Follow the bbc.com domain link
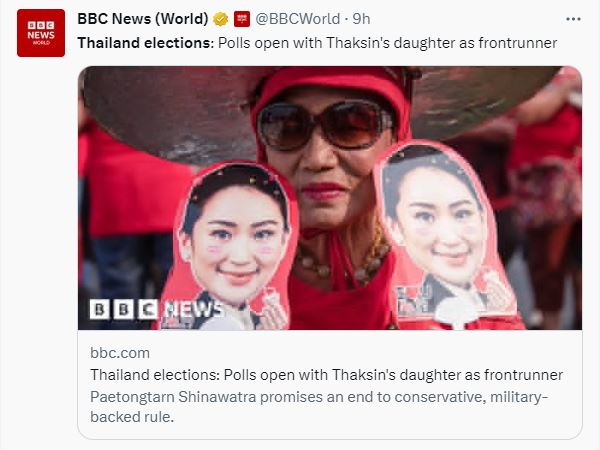Screen dimensions: 600x450 click(118, 353)
